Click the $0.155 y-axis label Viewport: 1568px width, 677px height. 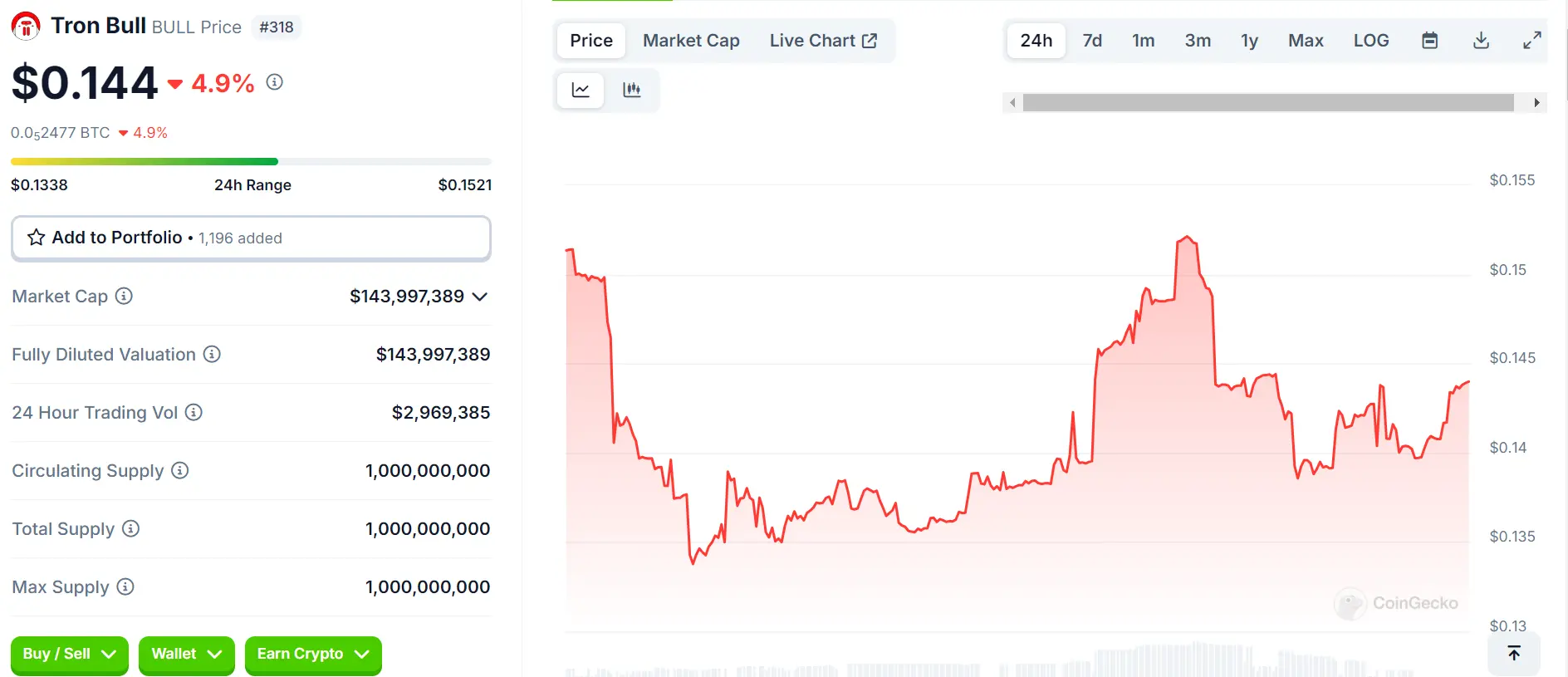pyautogui.click(x=1512, y=180)
